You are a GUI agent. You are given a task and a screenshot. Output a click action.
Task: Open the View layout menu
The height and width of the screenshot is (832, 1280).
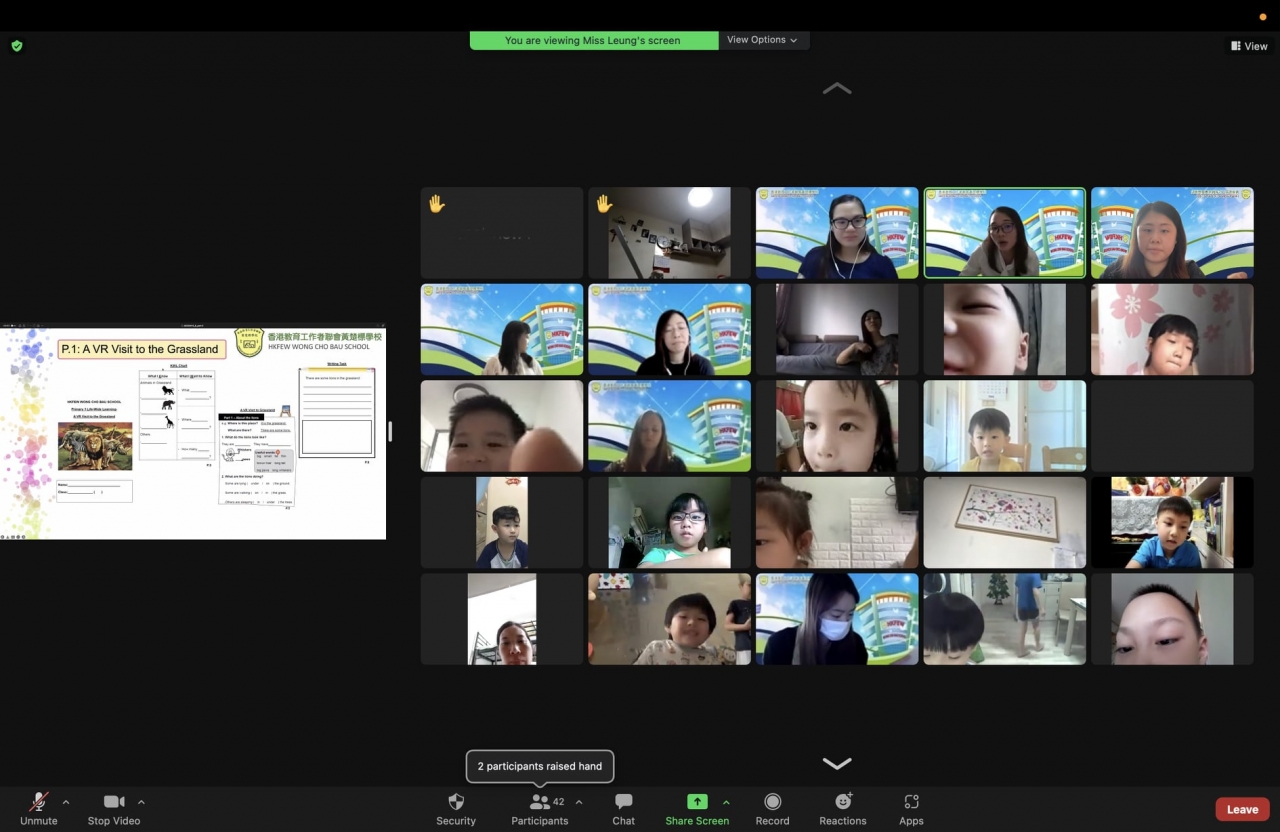pyautogui.click(x=1249, y=46)
